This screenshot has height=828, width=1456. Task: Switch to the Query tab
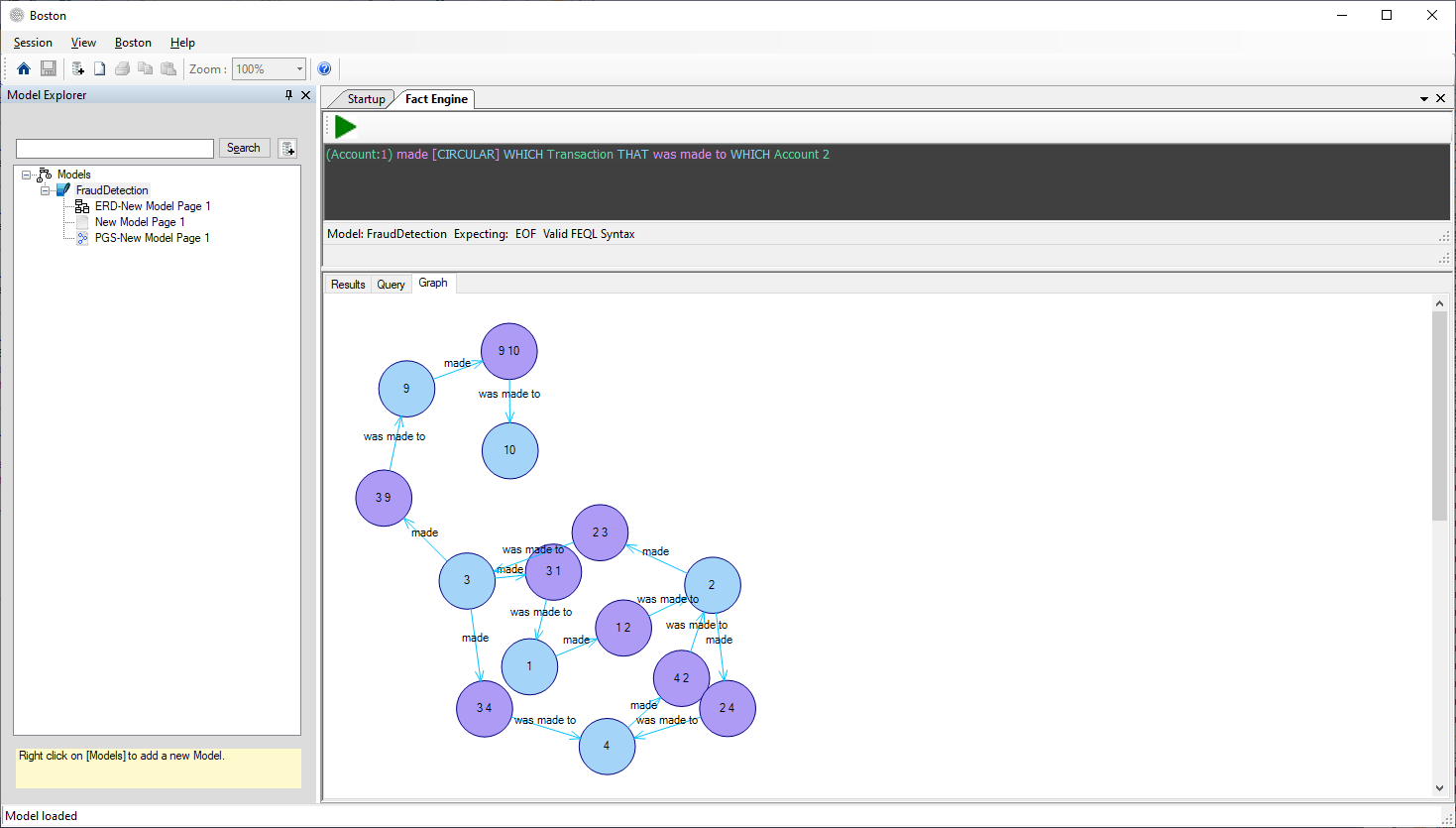[x=391, y=285]
